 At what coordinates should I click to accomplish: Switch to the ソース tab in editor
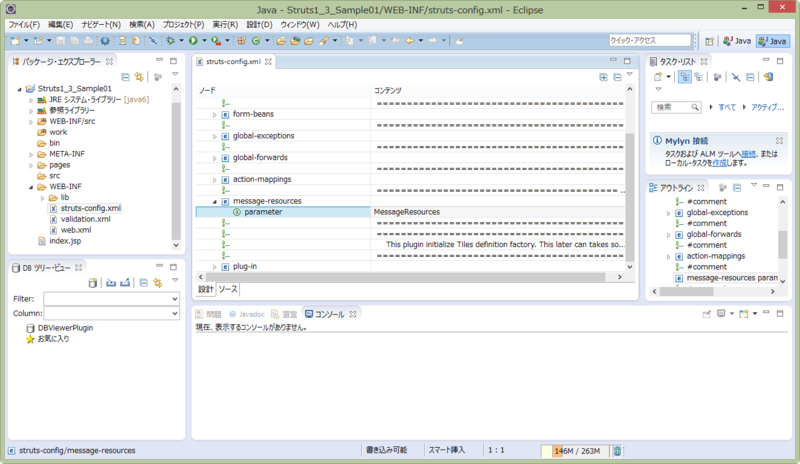coord(228,289)
